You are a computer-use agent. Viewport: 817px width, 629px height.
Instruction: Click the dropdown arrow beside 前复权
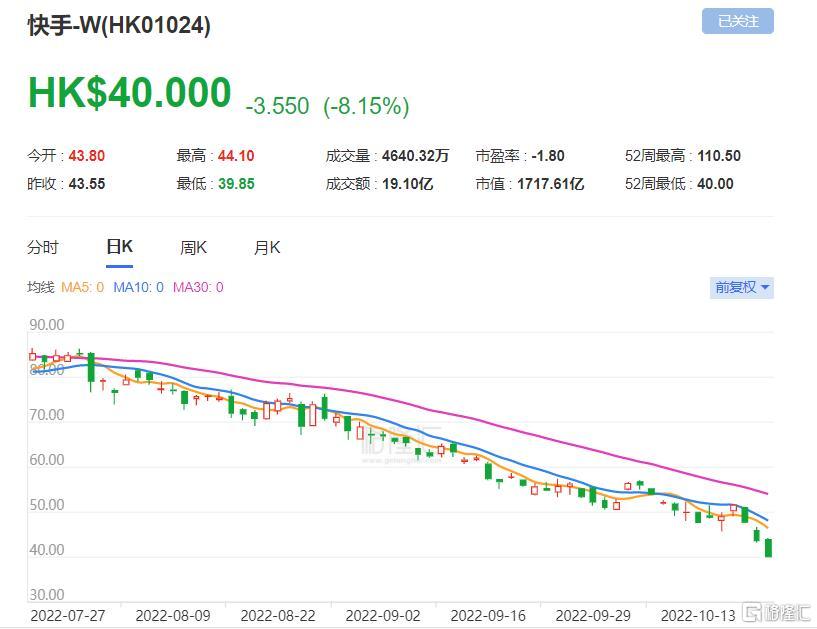click(765, 288)
